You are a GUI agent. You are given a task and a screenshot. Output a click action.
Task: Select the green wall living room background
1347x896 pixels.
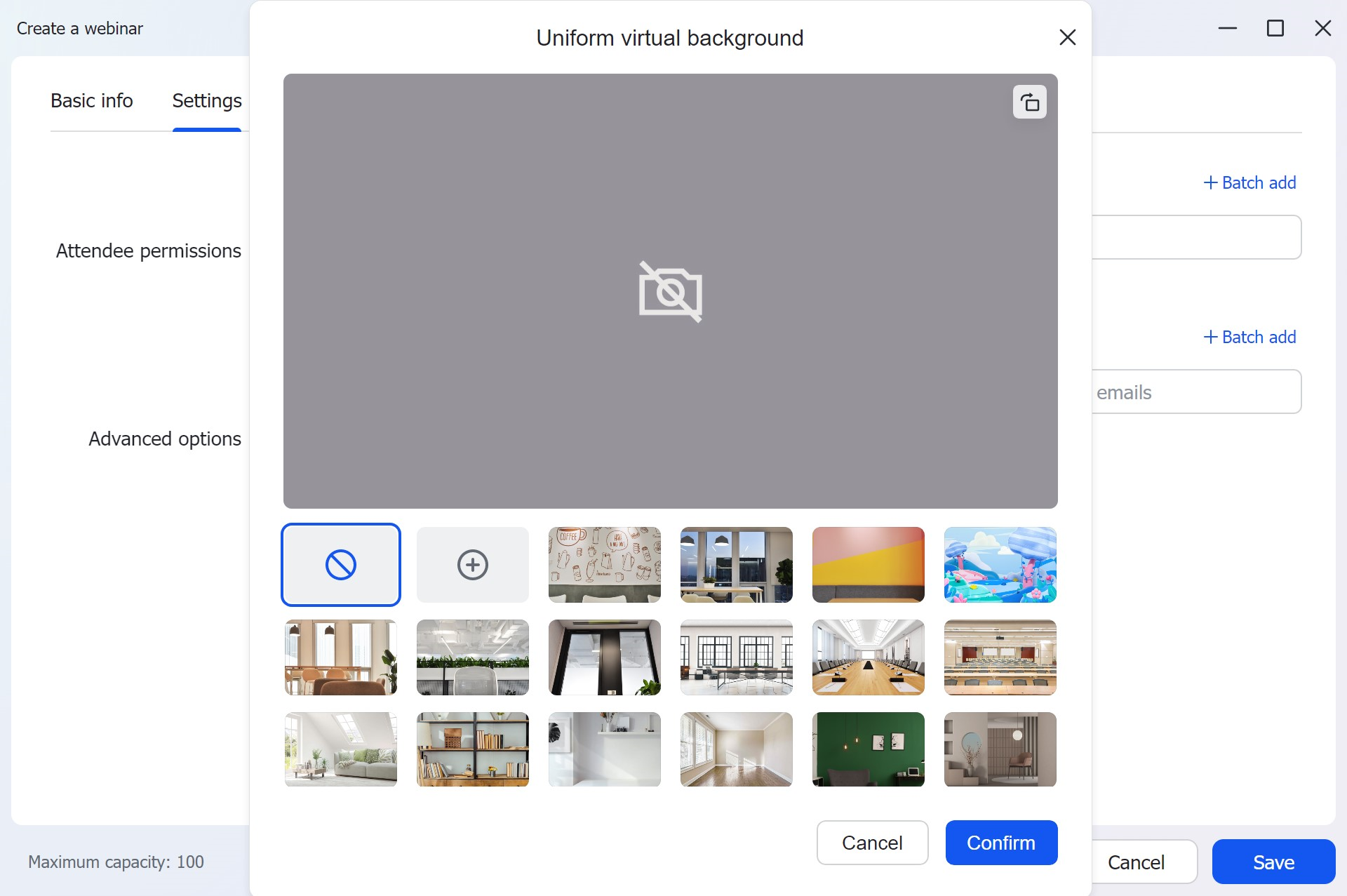(868, 749)
